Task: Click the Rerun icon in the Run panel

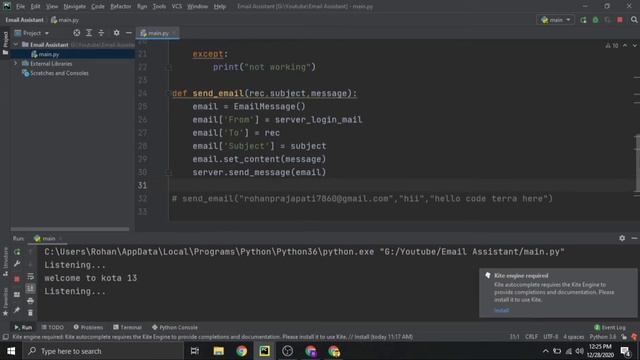Action: click(x=17, y=252)
